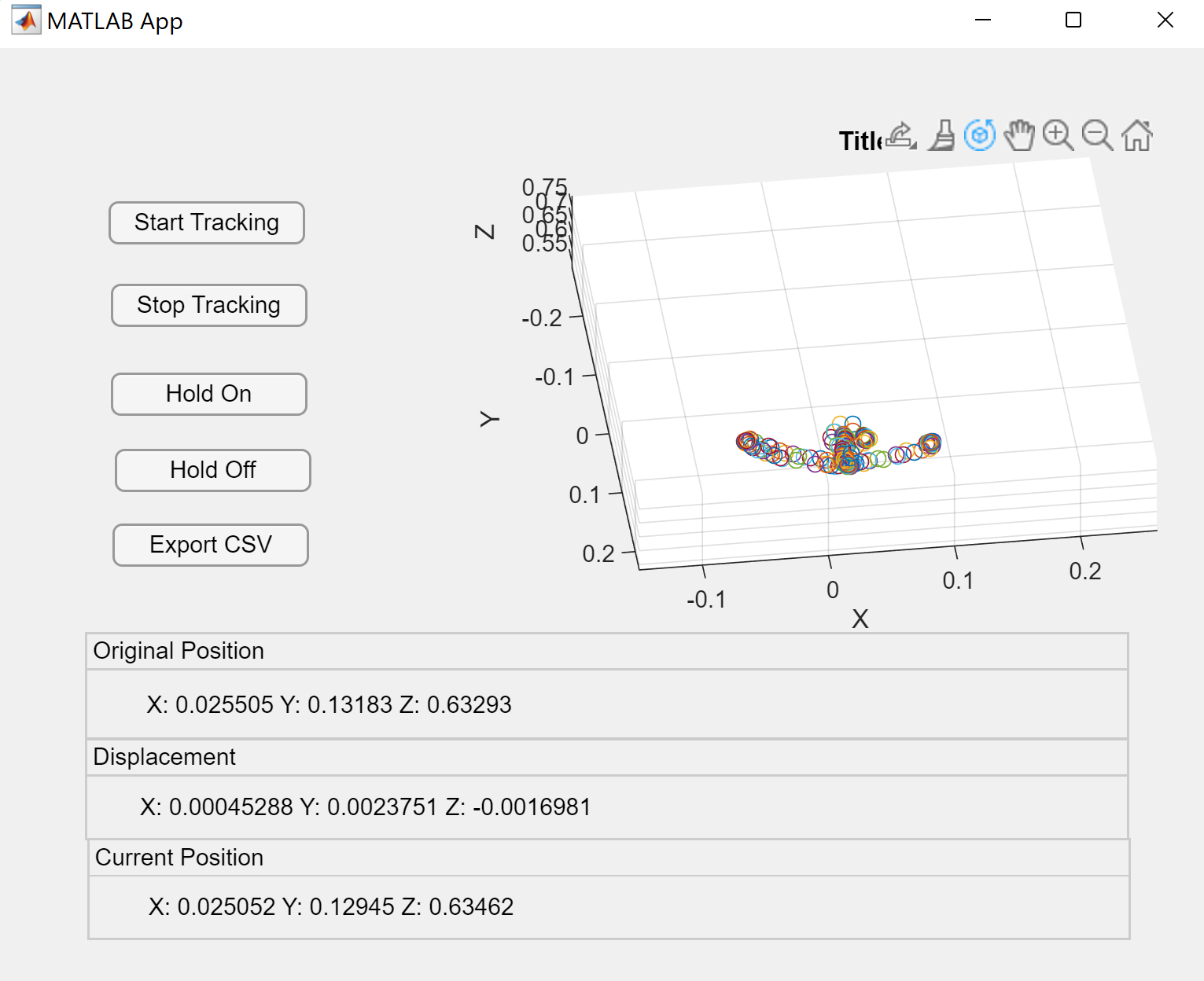Screen dimensions: 1204x981
Task: Click the export/save-as axes toolbar icon
Action: [x=901, y=136]
